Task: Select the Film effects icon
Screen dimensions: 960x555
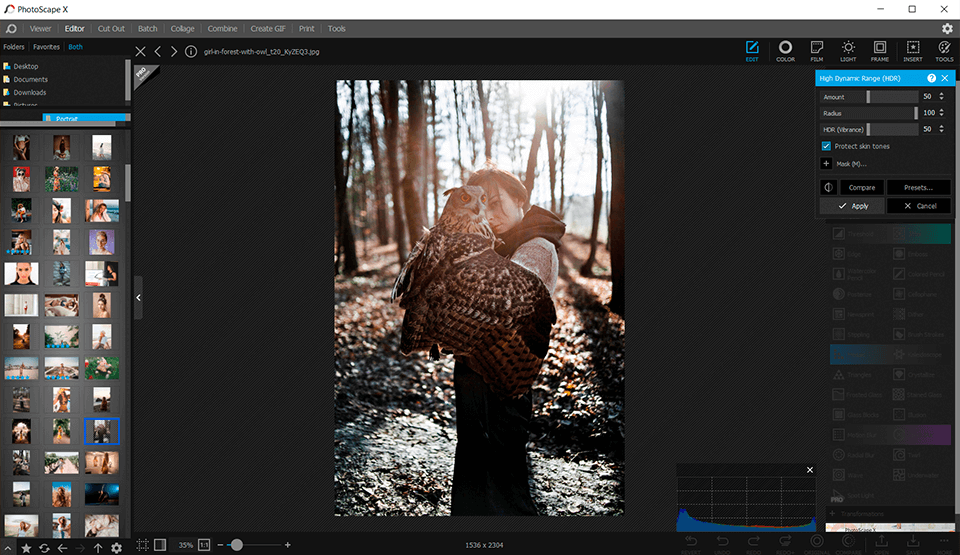Action: pos(816,50)
